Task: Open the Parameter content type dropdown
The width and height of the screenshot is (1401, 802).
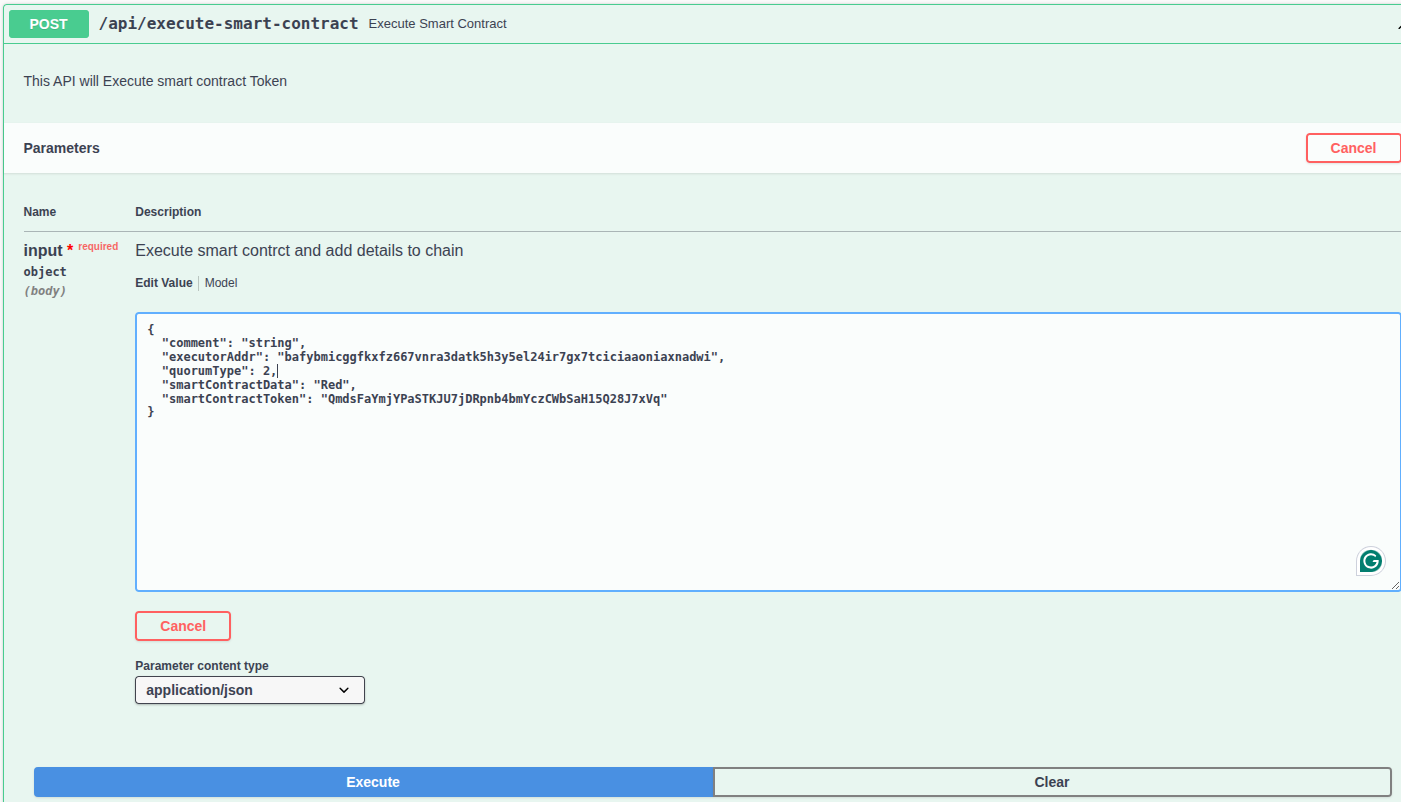Action: tap(250, 690)
